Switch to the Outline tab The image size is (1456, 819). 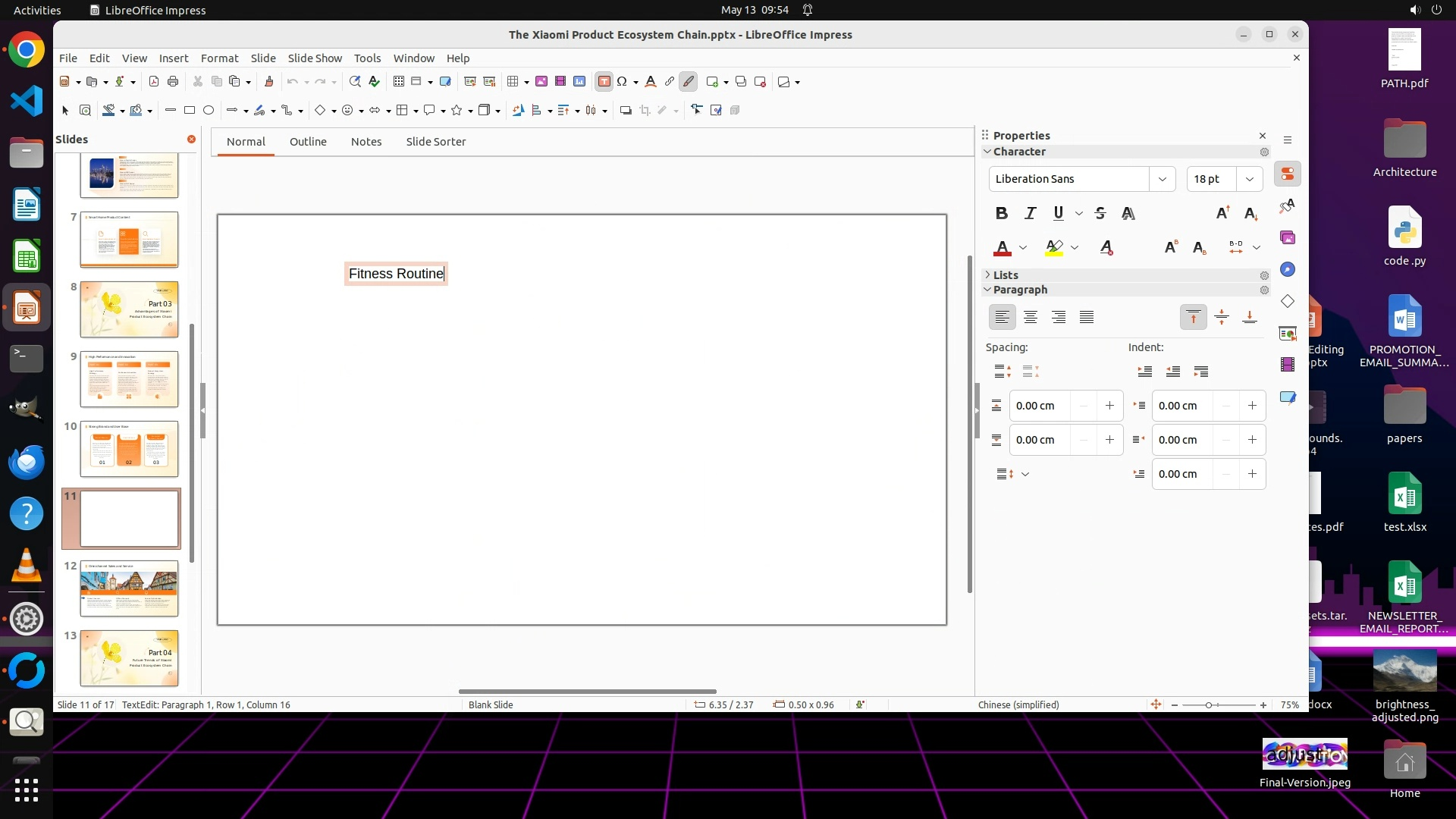[308, 142]
